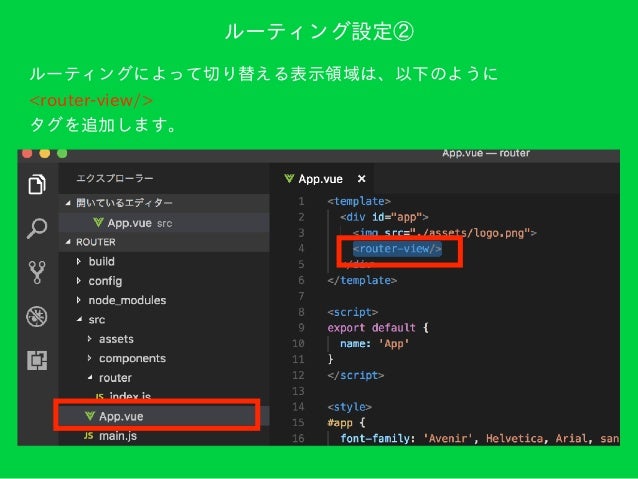This screenshot has height=479, width=638.
Task: Click the <template> opening tag on line 1
Action: [x=359, y=201]
